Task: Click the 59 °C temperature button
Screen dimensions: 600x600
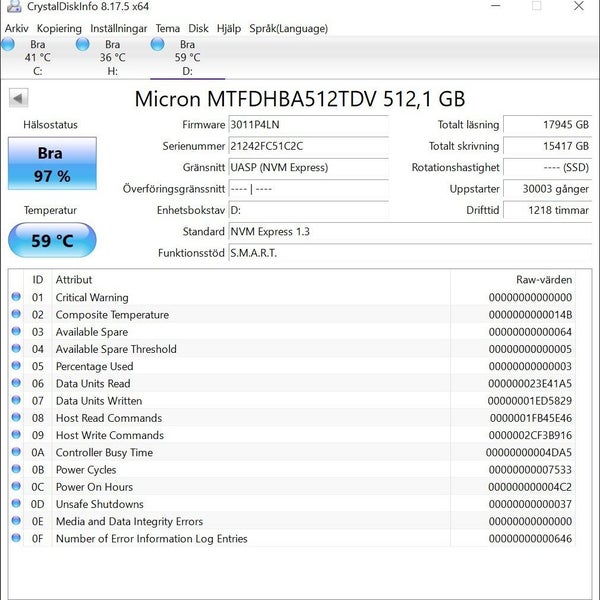Action: pyautogui.click(x=52, y=240)
